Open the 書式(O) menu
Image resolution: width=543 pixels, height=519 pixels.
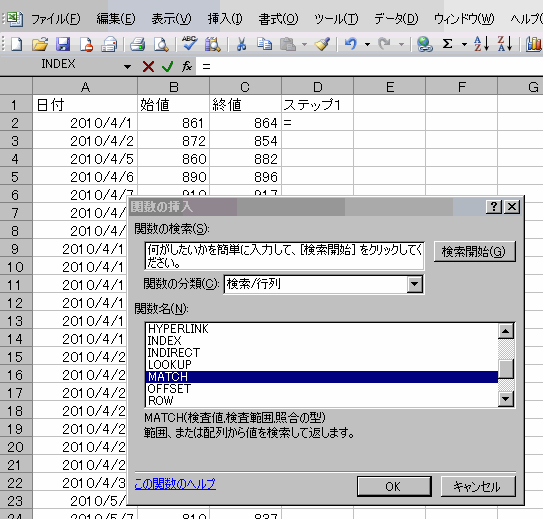pos(278,19)
